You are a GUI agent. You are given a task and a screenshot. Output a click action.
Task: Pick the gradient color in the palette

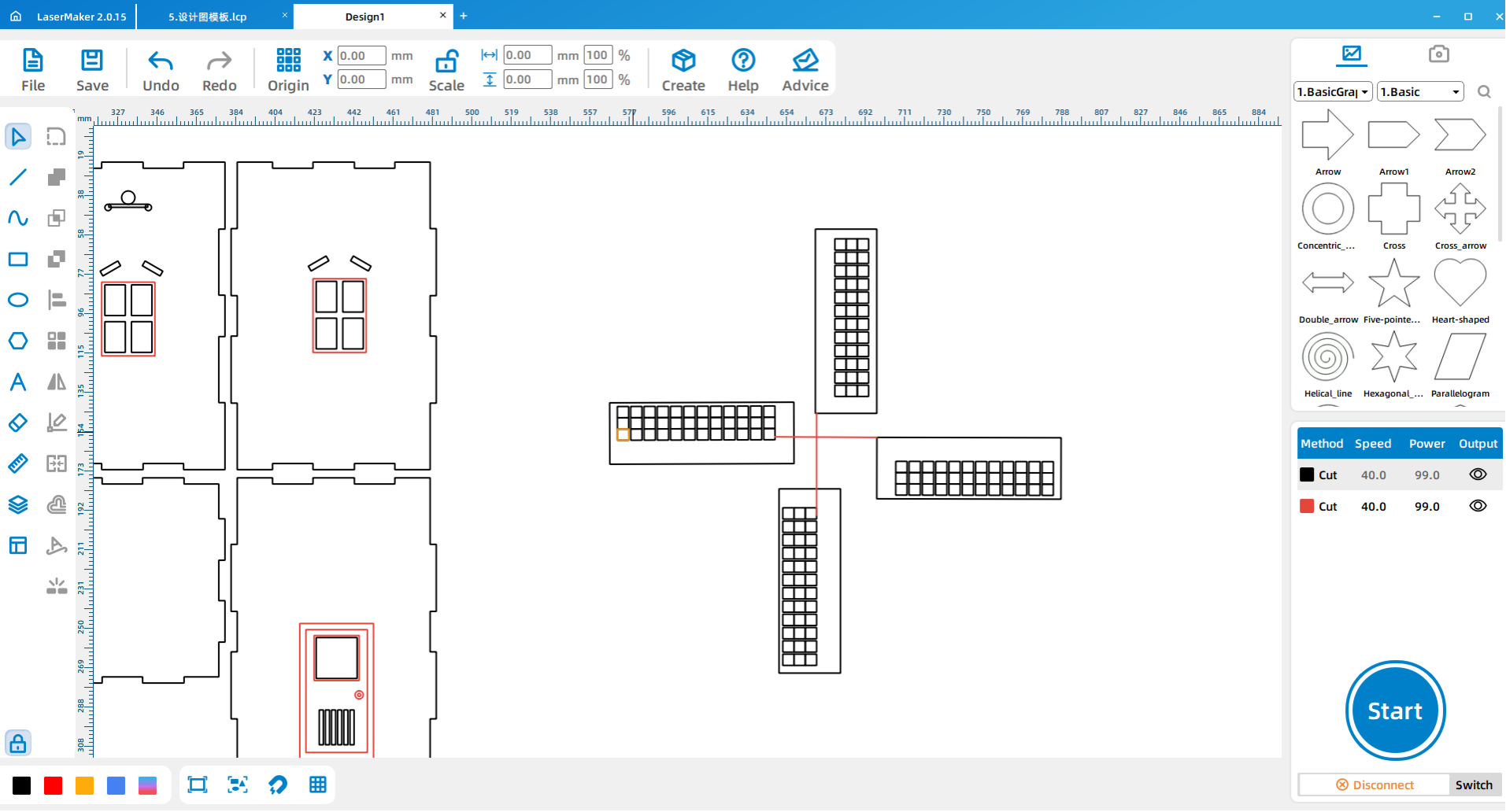[147, 785]
